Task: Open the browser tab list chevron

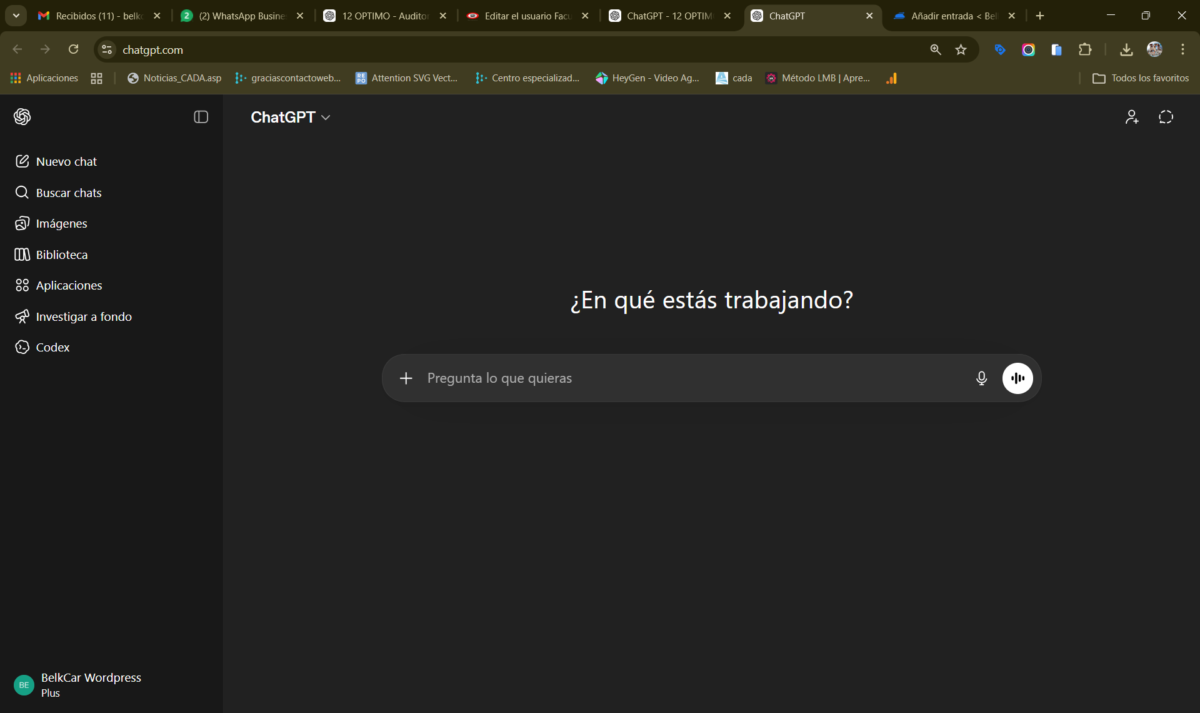Action: tap(14, 15)
